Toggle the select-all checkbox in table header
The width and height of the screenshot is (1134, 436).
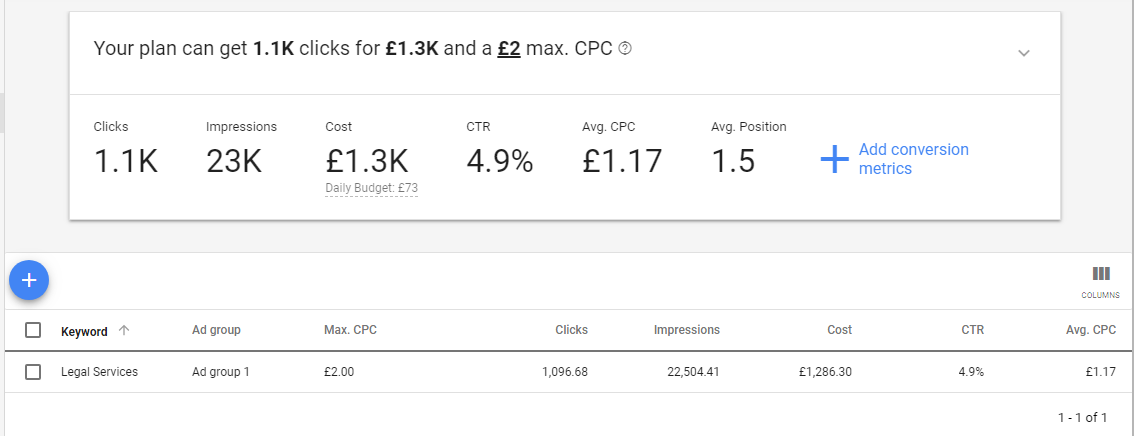click(x=33, y=330)
